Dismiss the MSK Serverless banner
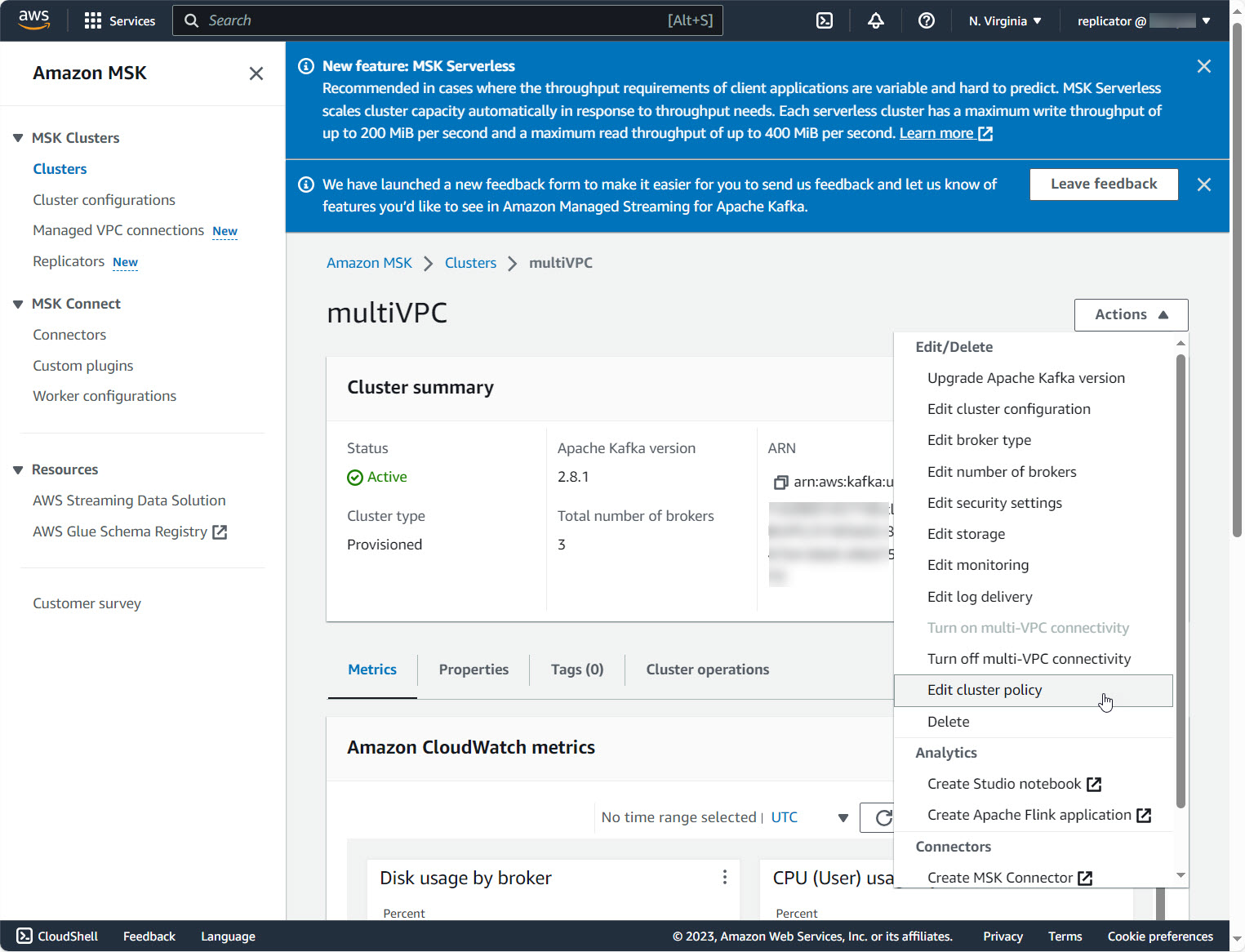The height and width of the screenshot is (952, 1245). pyautogui.click(x=1203, y=66)
